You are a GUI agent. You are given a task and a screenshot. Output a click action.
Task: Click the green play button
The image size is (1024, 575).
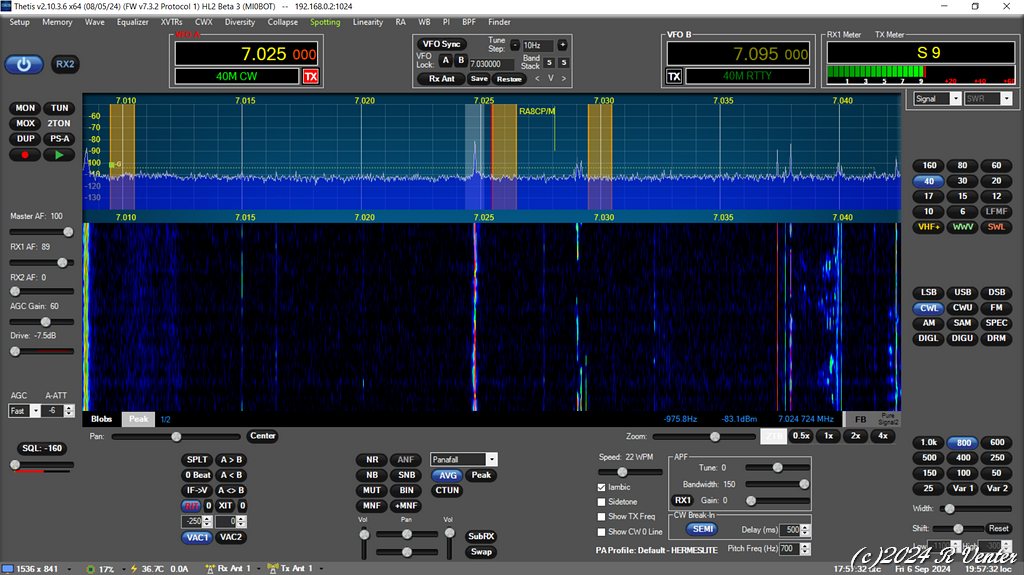click(x=60, y=155)
